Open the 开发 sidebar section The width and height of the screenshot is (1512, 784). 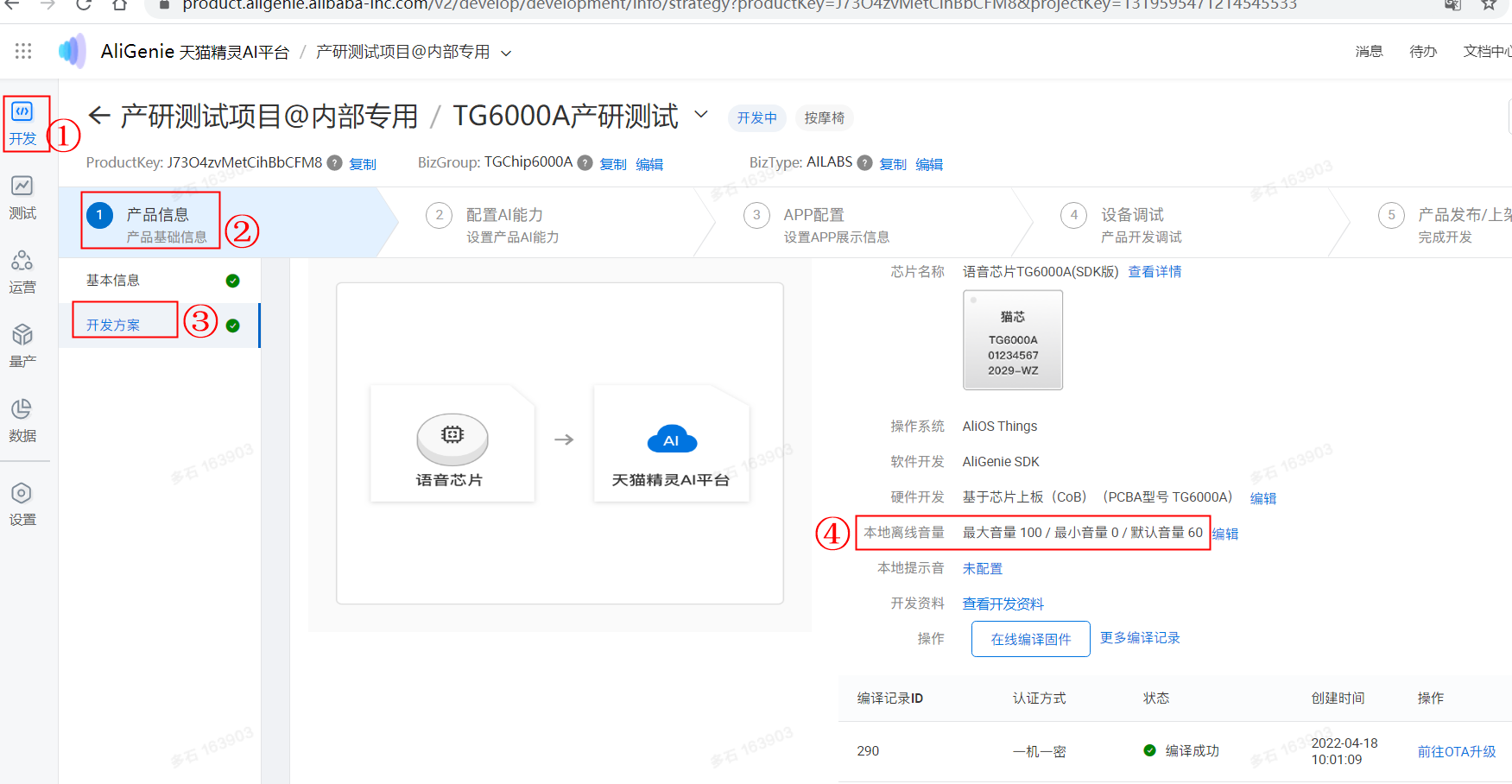(x=22, y=123)
